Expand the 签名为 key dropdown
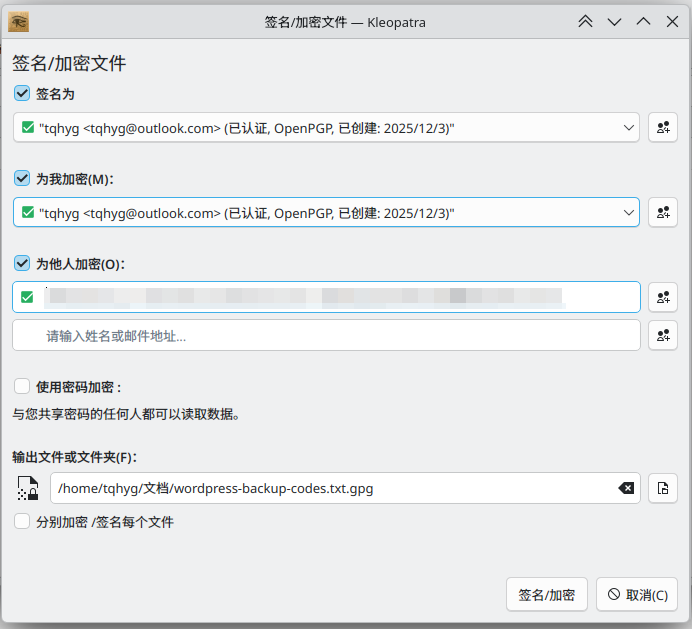Screen dimensions: 692x629 (629, 128)
